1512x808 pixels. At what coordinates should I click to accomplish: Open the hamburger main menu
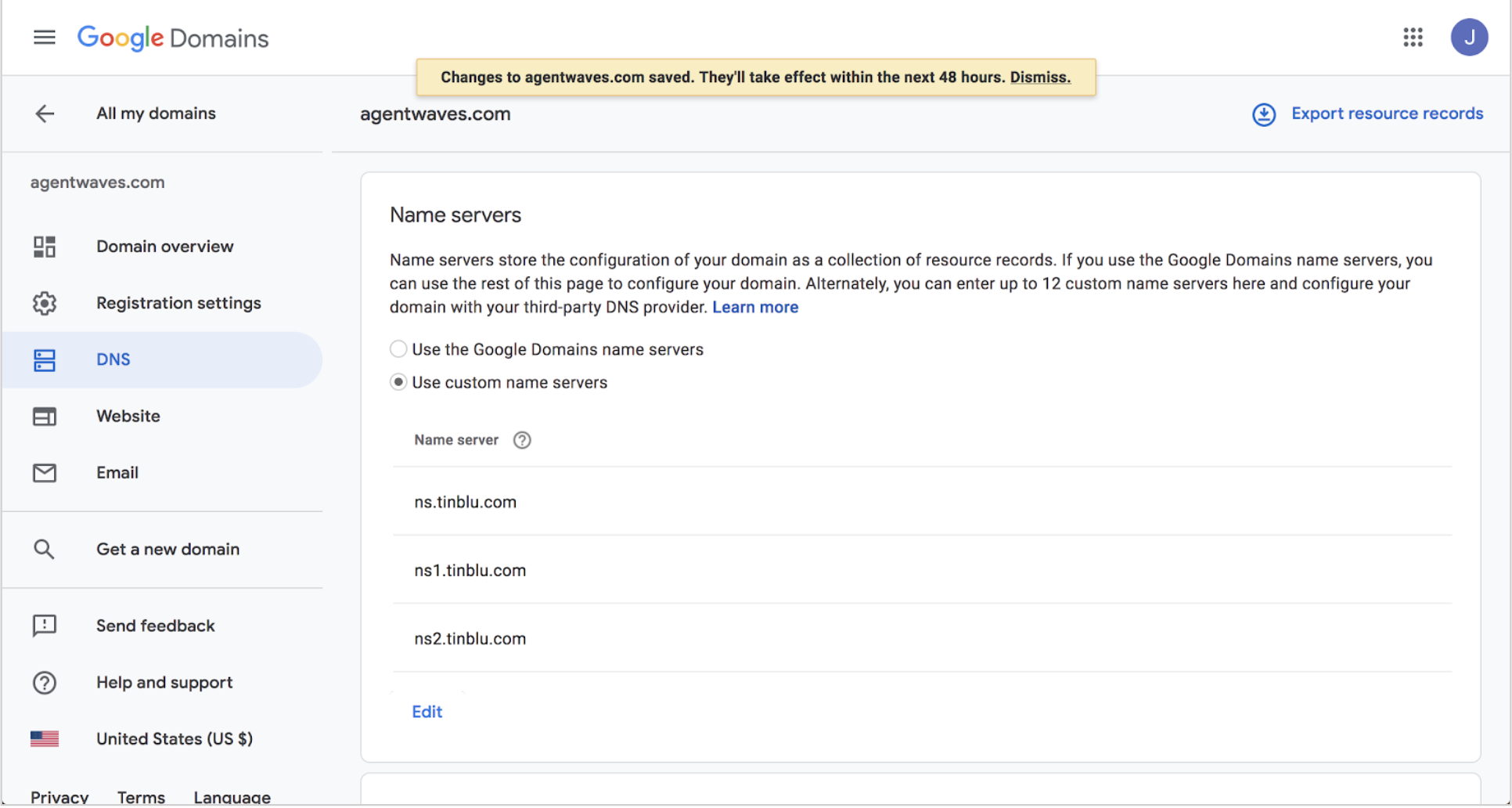coord(45,38)
